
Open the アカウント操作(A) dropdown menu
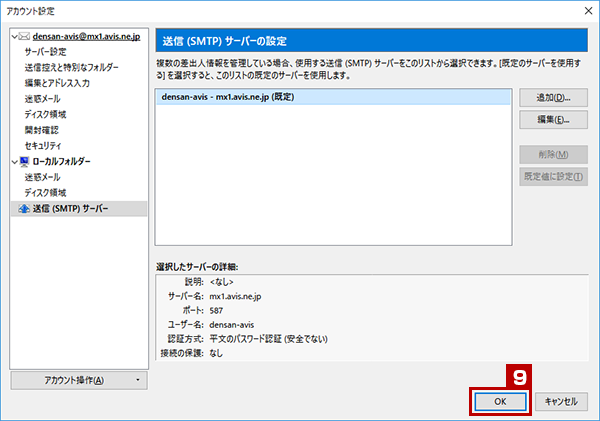click(x=79, y=380)
